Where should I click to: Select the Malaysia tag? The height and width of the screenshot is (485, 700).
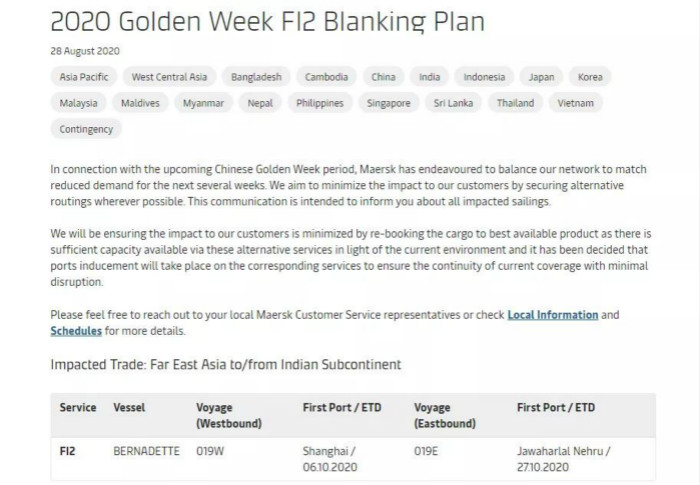(x=79, y=103)
